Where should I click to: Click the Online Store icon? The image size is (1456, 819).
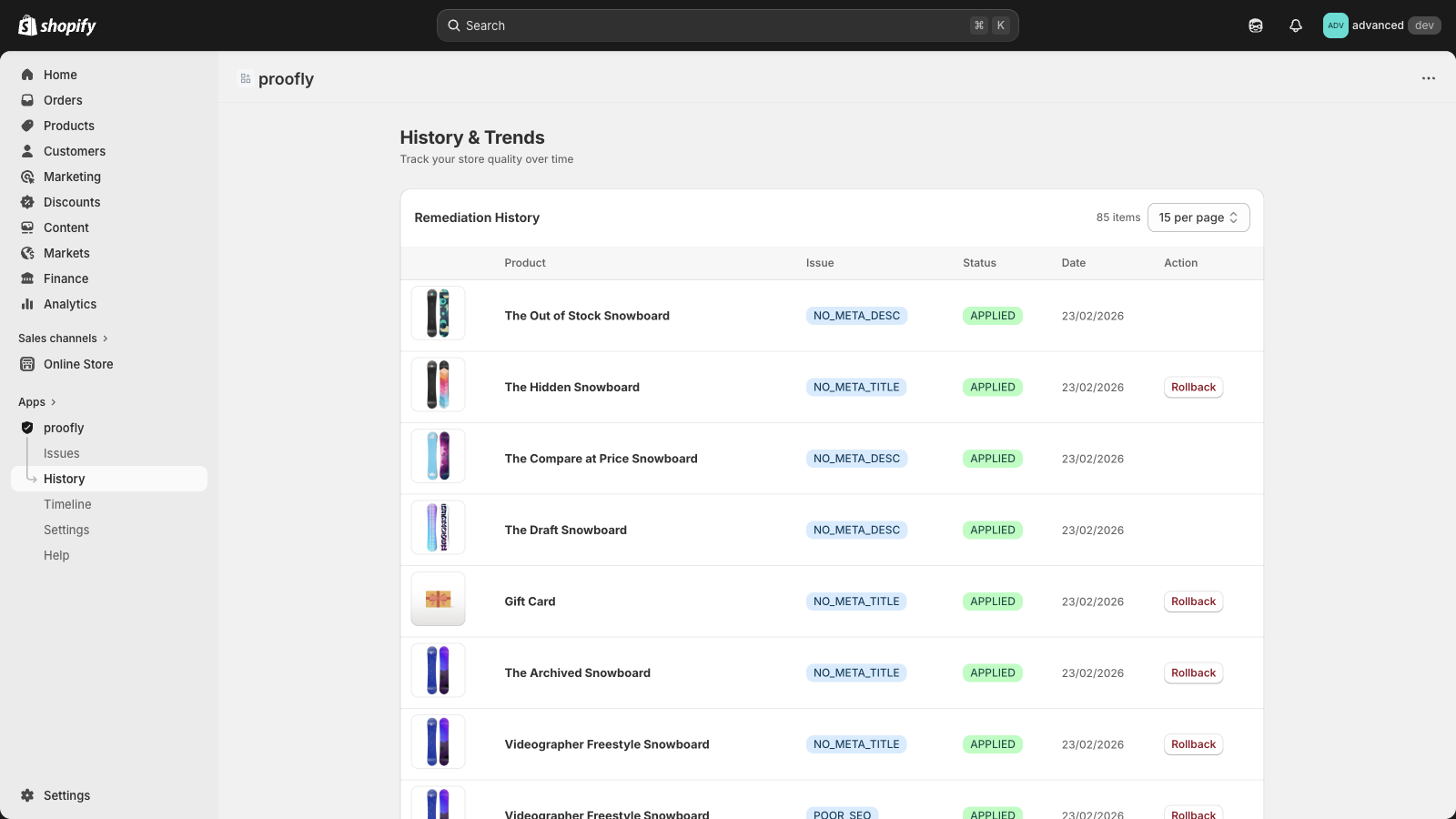tap(28, 364)
